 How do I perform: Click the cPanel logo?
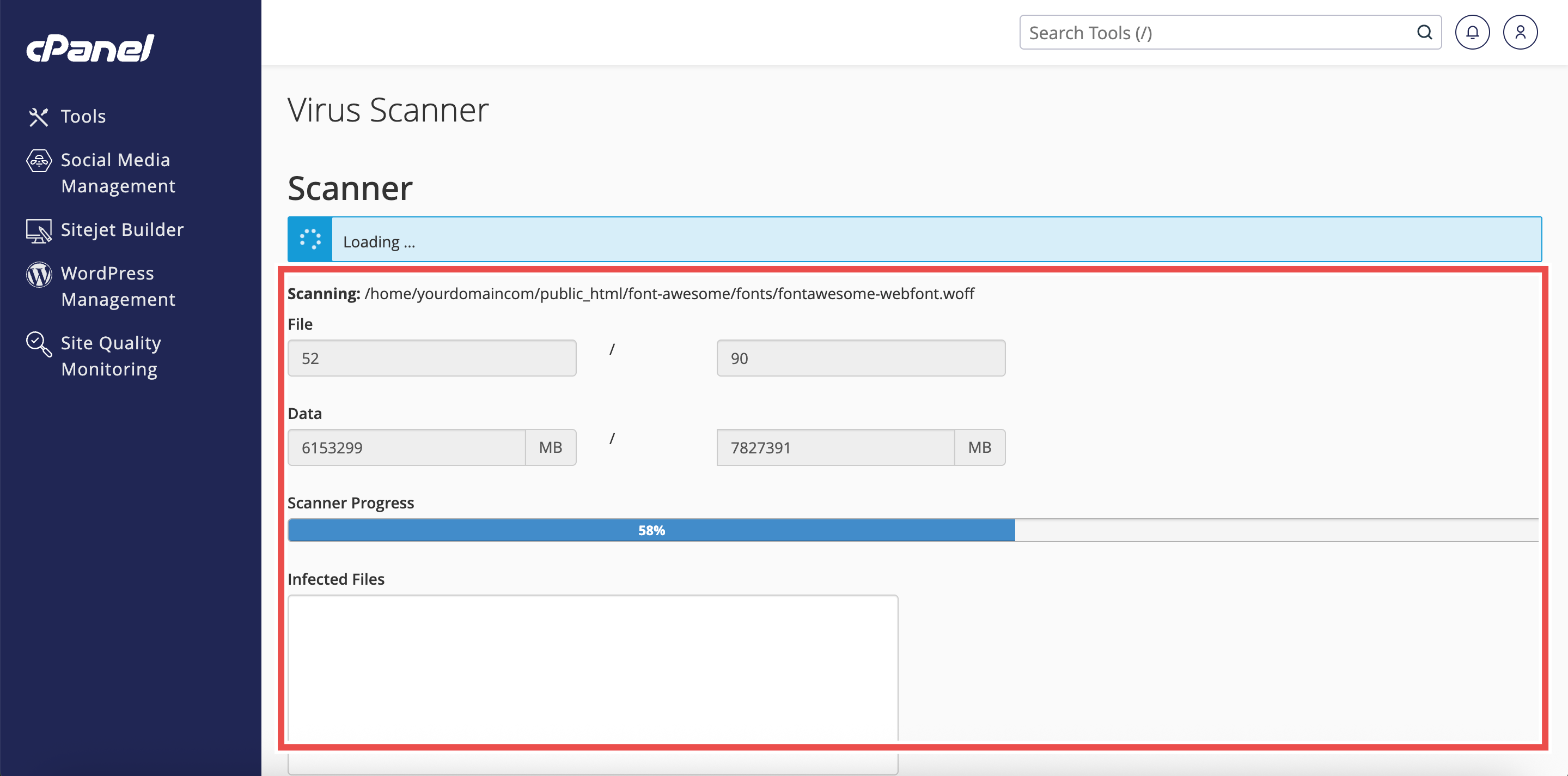90,48
